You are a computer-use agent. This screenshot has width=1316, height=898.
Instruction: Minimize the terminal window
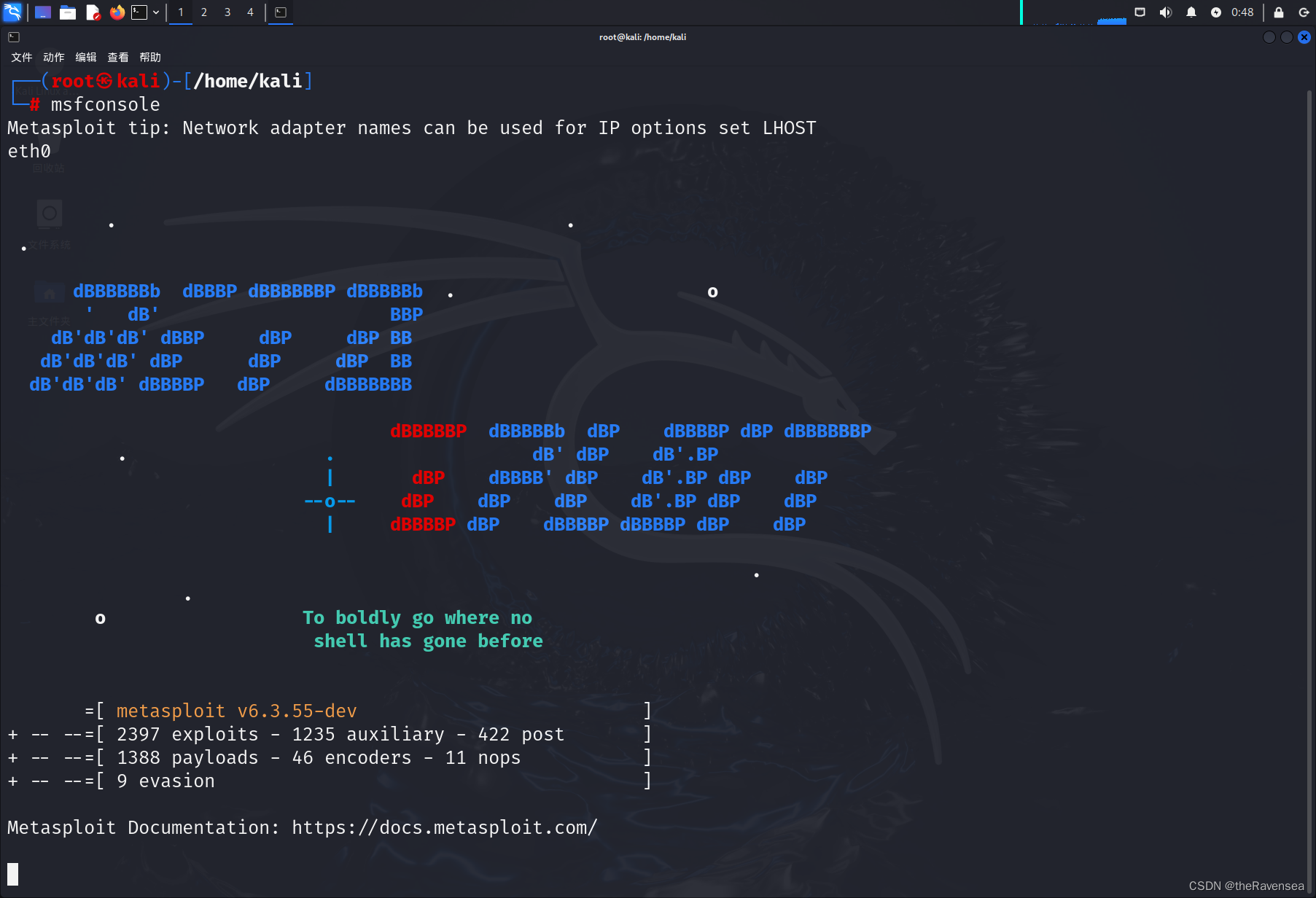[x=1269, y=37]
